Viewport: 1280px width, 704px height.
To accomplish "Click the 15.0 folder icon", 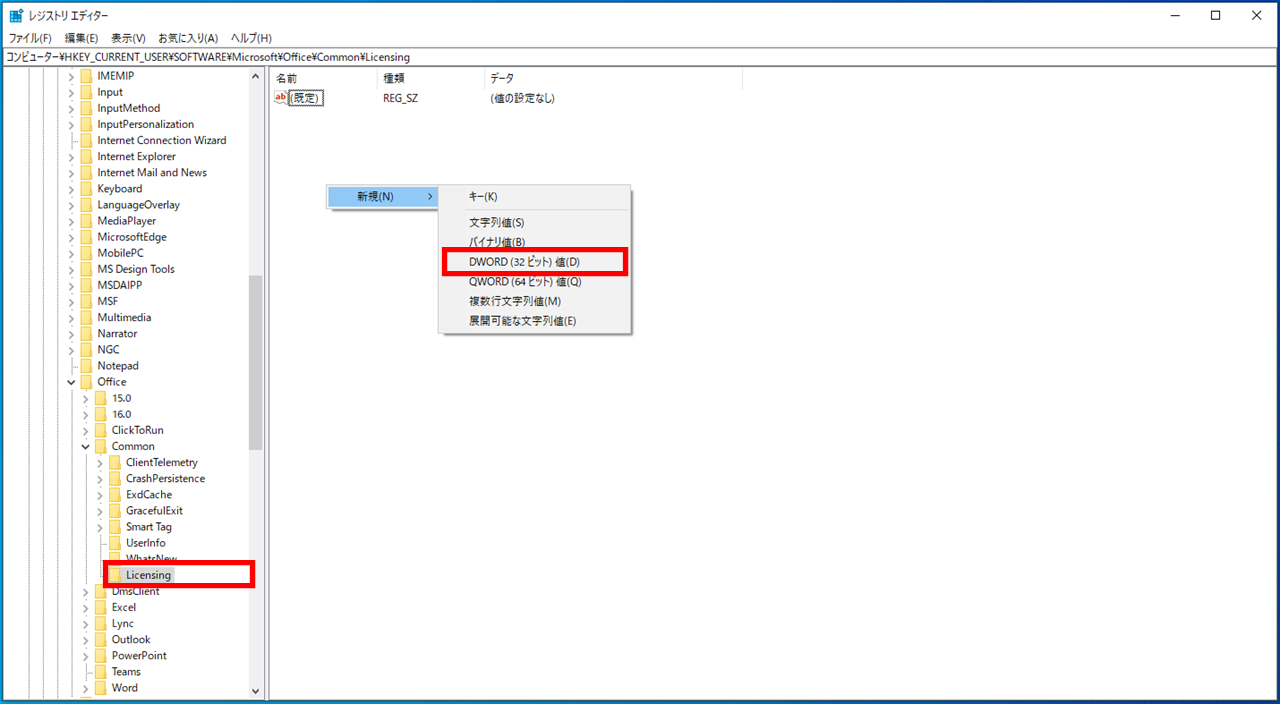I will [x=100, y=398].
